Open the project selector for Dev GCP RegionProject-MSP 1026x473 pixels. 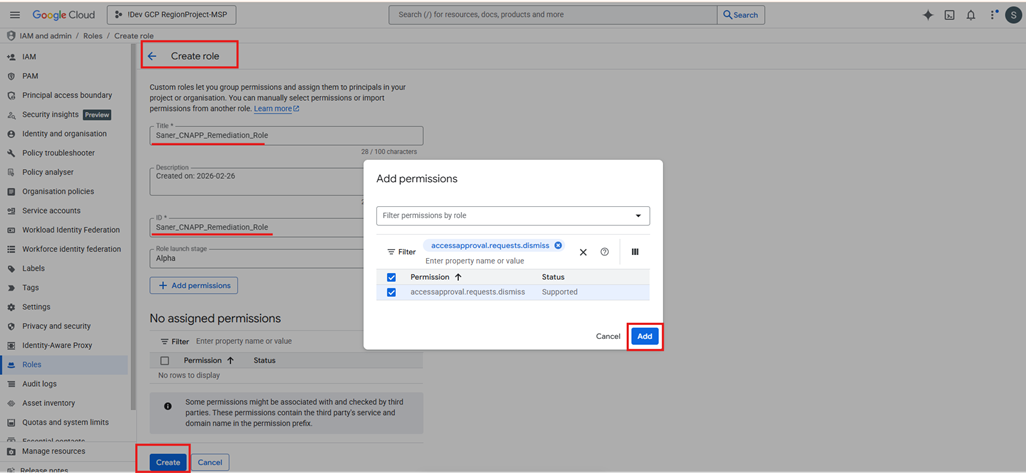pos(171,15)
